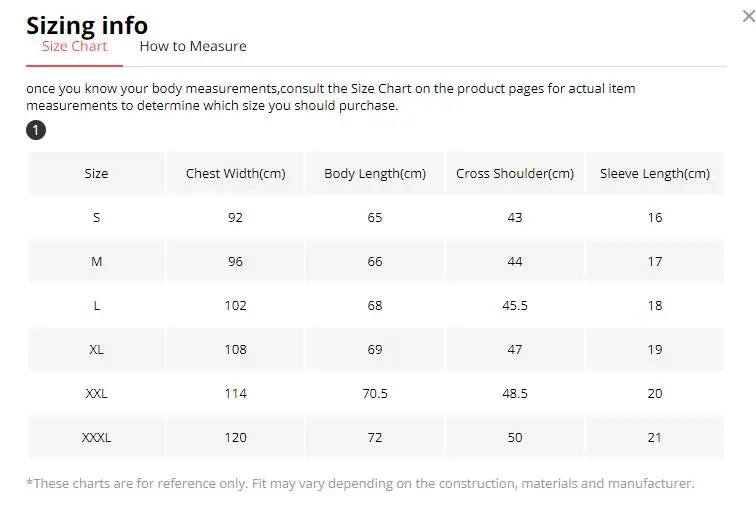This screenshot has height=522, width=756.
Task: Switch to the How to Measure tab
Action: [192, 46]
